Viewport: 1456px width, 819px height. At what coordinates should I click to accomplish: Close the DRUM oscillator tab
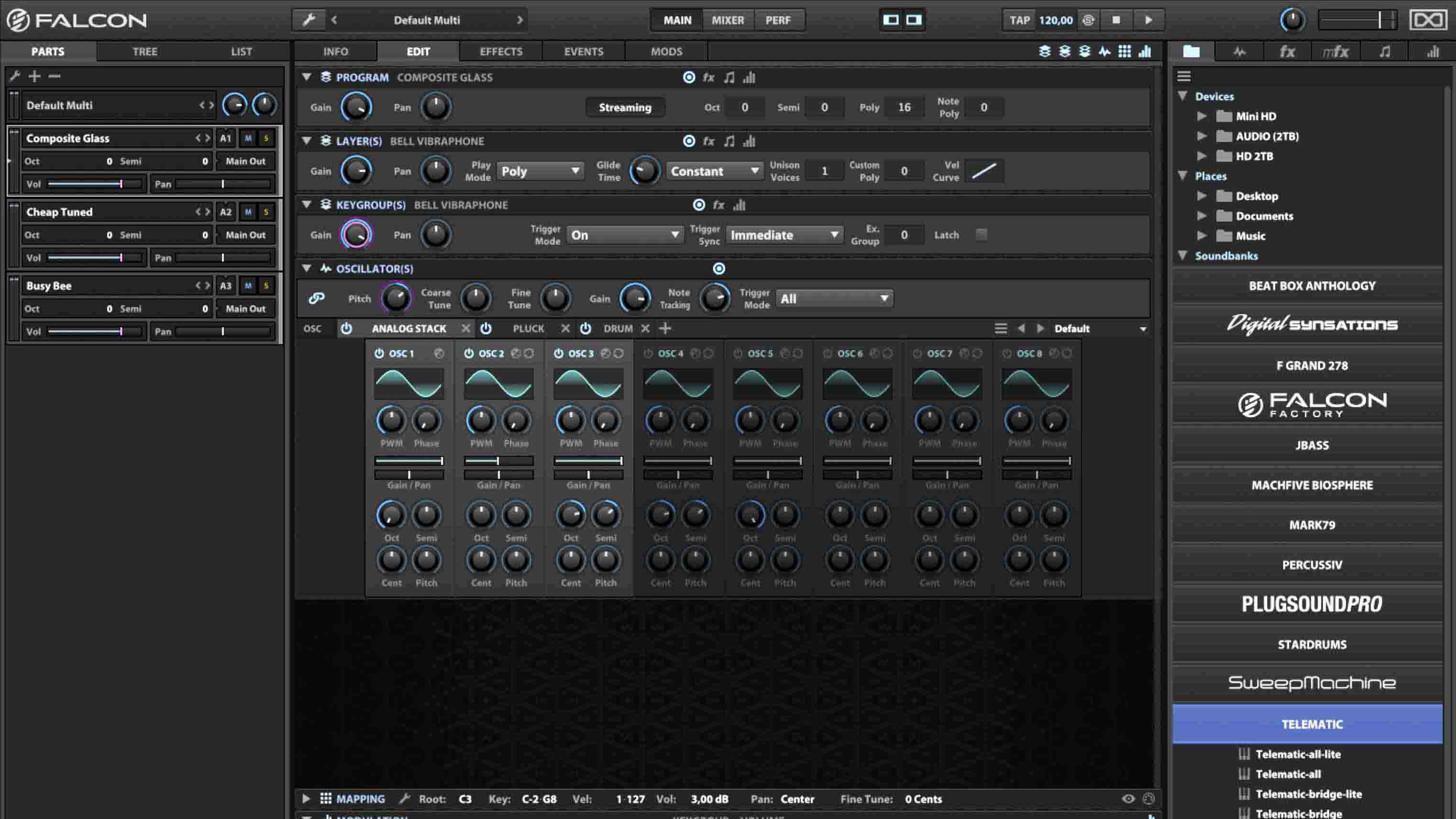(645, 328)
